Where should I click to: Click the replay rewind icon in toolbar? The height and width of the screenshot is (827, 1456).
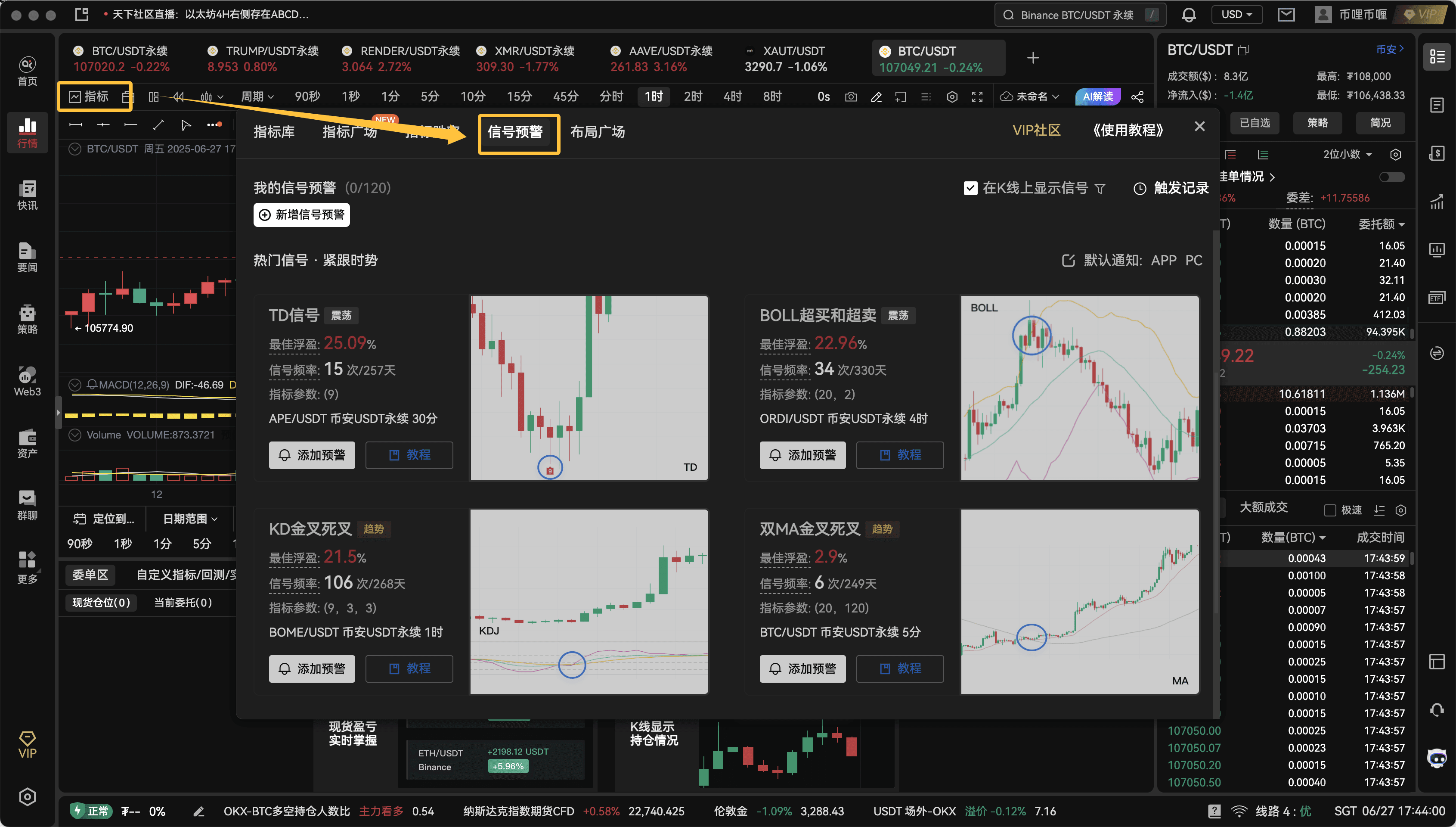pos(179,96)
